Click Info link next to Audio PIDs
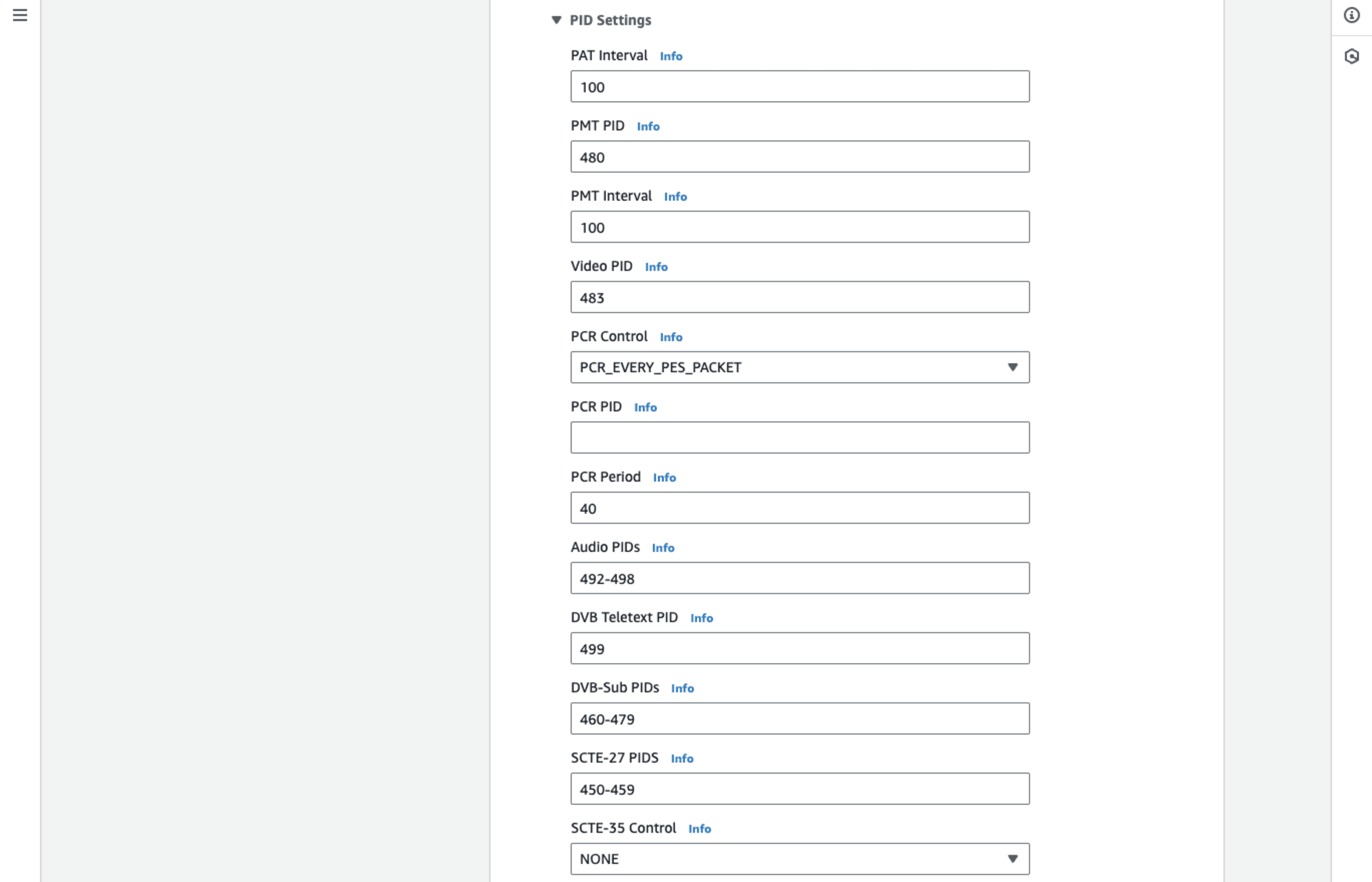Screen dimensions: 1372x882 coord(663,548)
